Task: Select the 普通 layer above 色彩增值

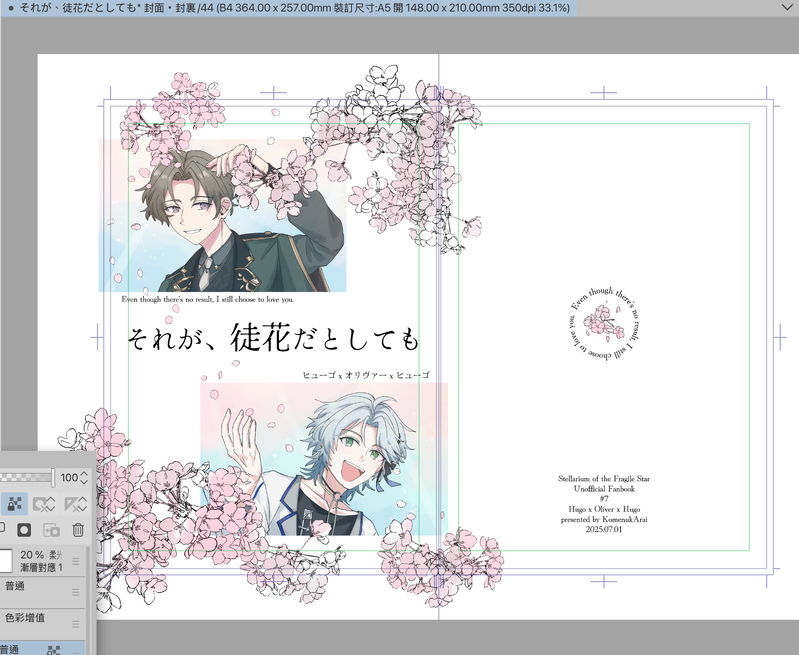Action: pyautogui.click(x=42, y=592)
